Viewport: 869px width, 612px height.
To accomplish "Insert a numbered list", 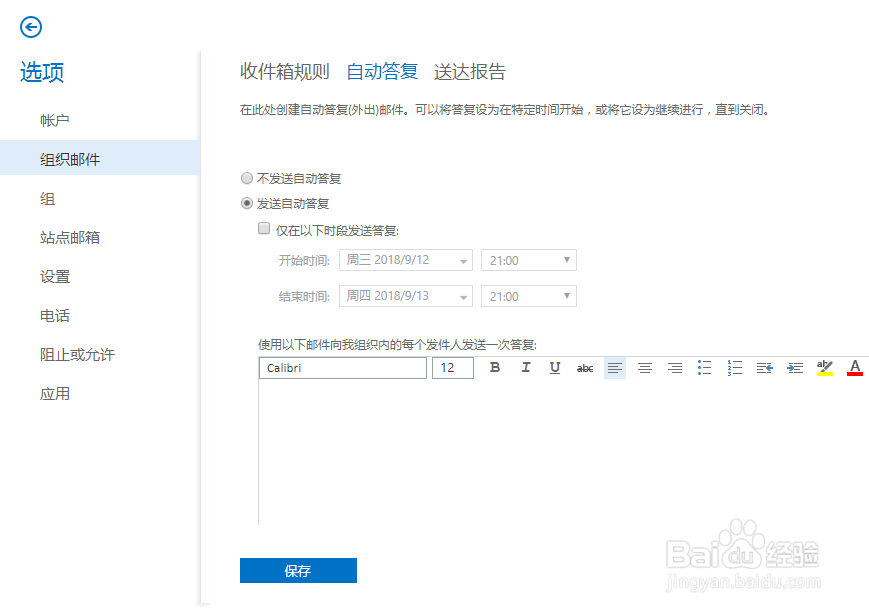I will [734, 368].
